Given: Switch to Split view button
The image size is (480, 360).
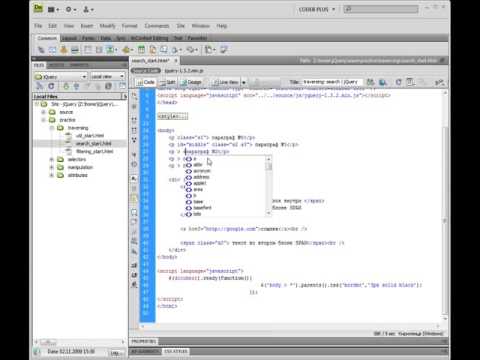Looking at the screenshot, I should coord(167,82).
